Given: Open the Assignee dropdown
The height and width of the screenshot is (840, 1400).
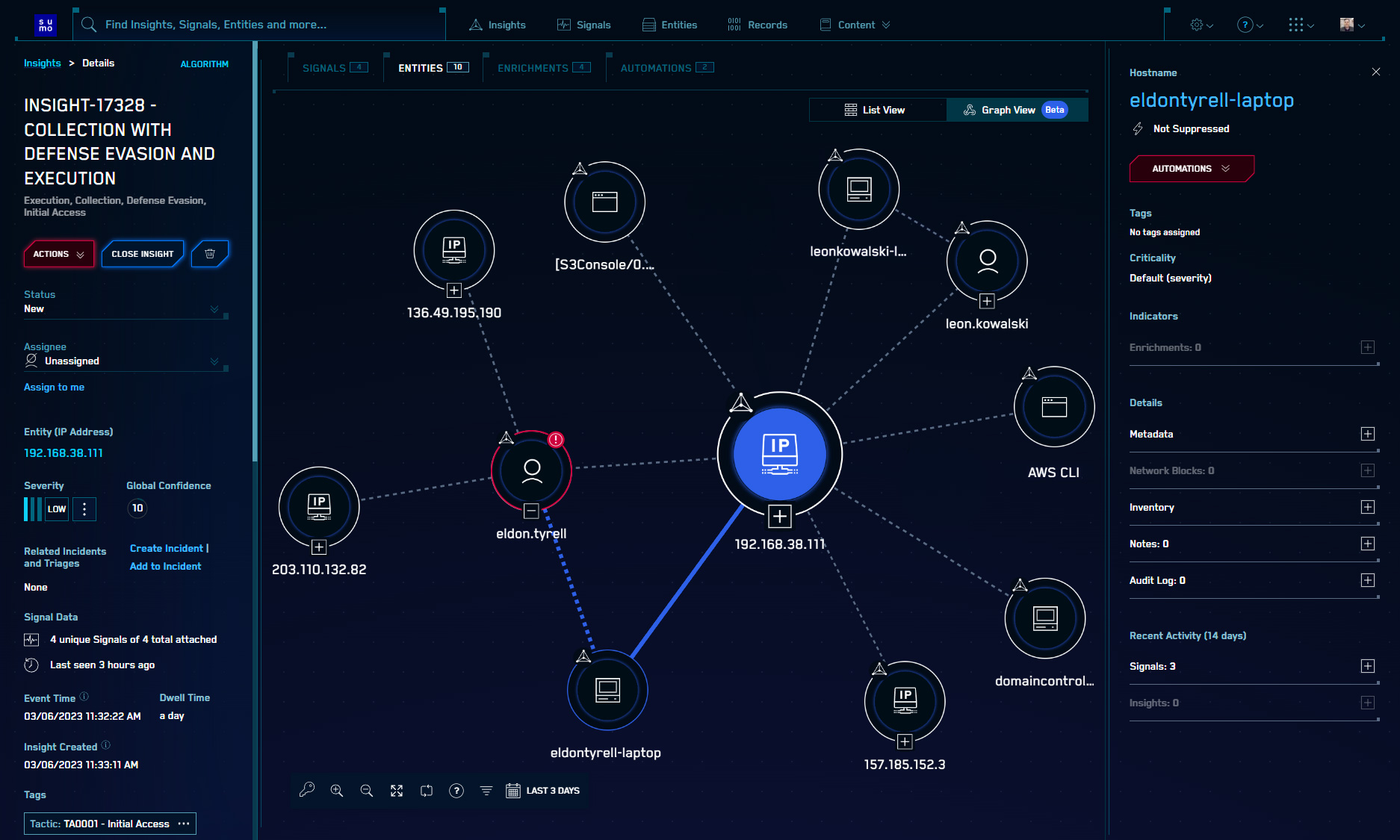Looking at the screenshot, I should (215, 361).
